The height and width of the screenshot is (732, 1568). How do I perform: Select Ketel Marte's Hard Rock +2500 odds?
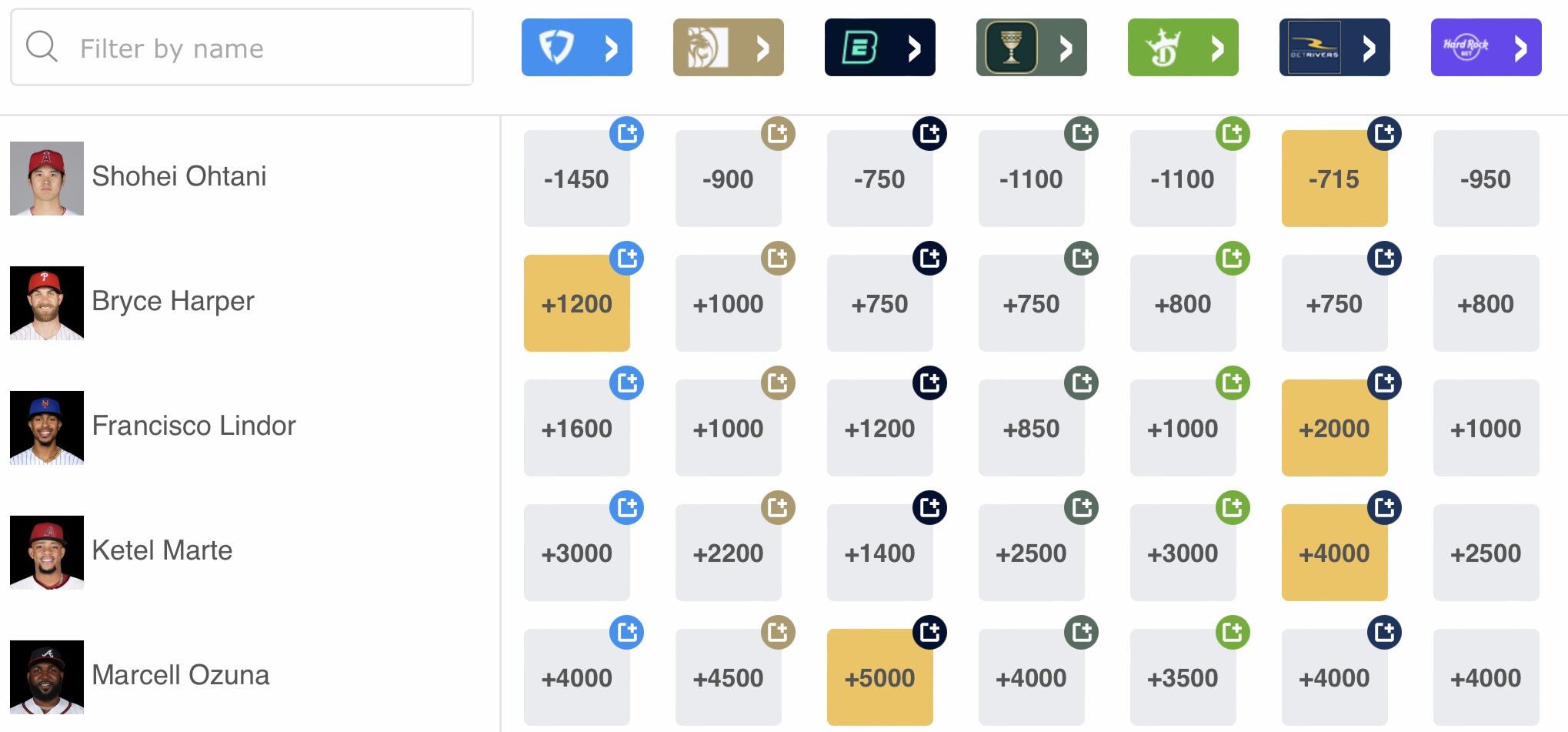(x=1486, y=553)
